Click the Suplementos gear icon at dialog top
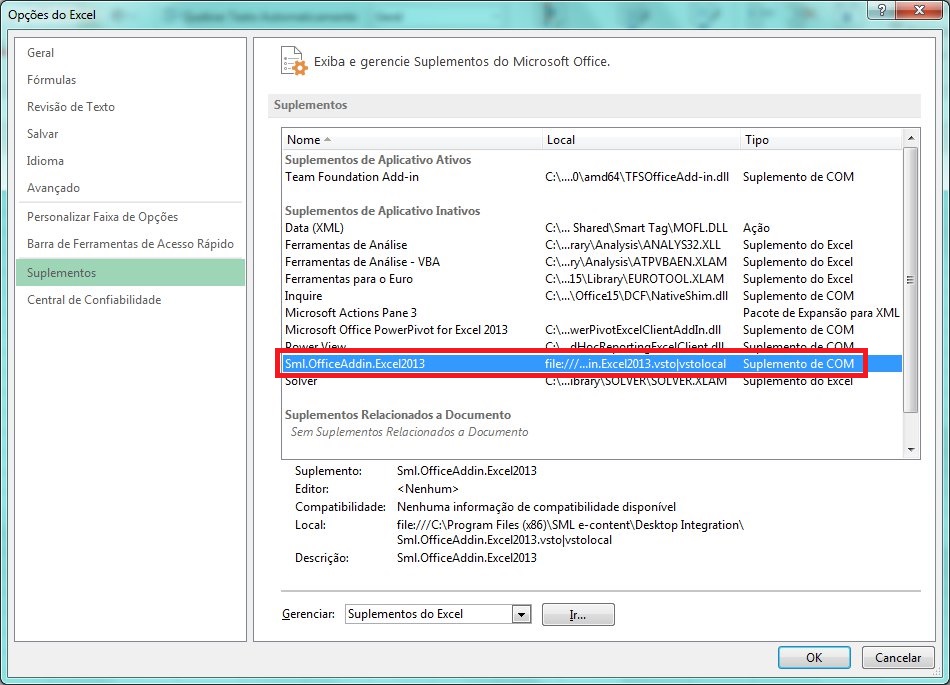 pyautogui.click(x=292, y=61)
